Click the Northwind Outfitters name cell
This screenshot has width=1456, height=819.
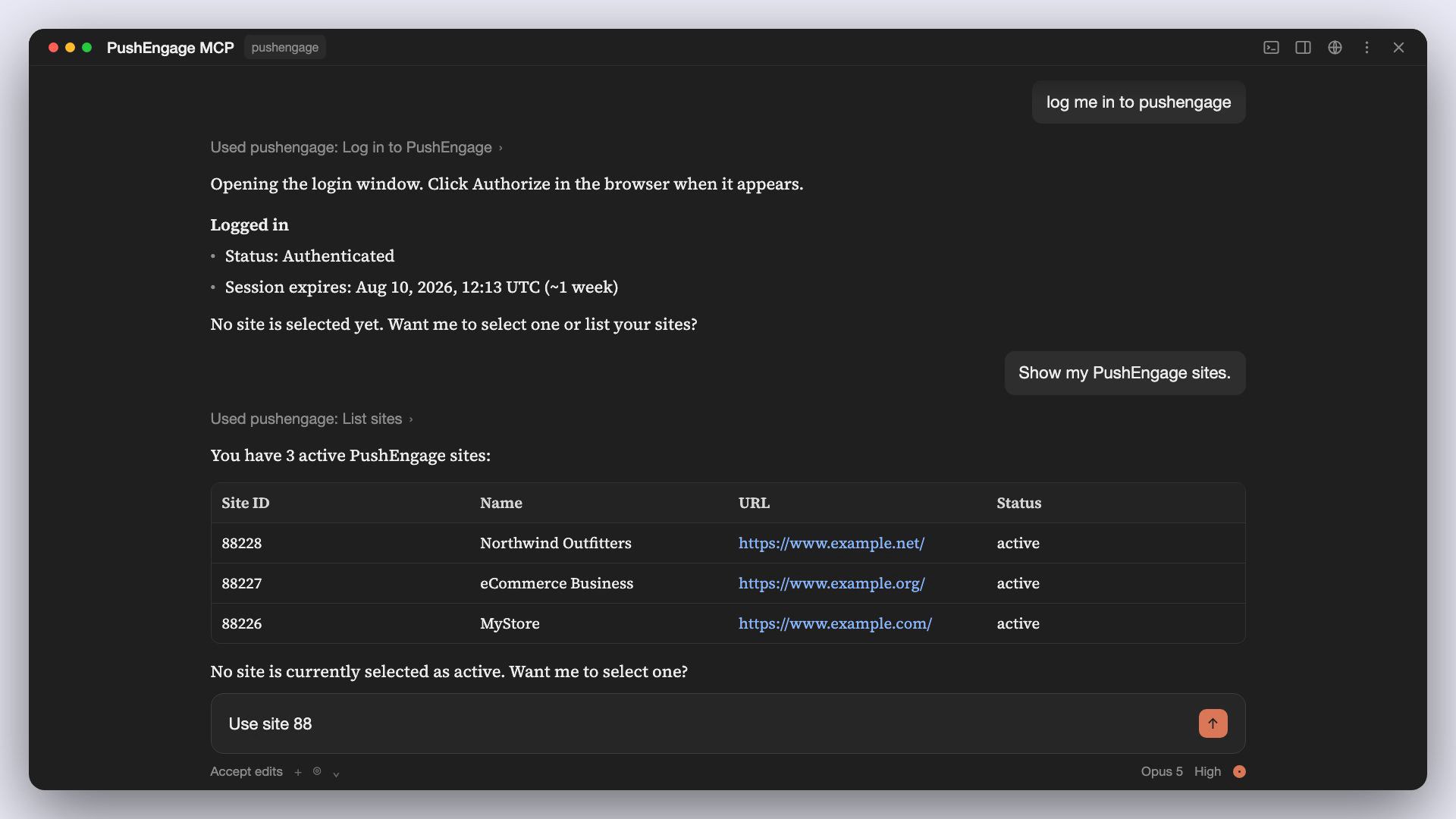pyautogui.click(x=555, y=543)
